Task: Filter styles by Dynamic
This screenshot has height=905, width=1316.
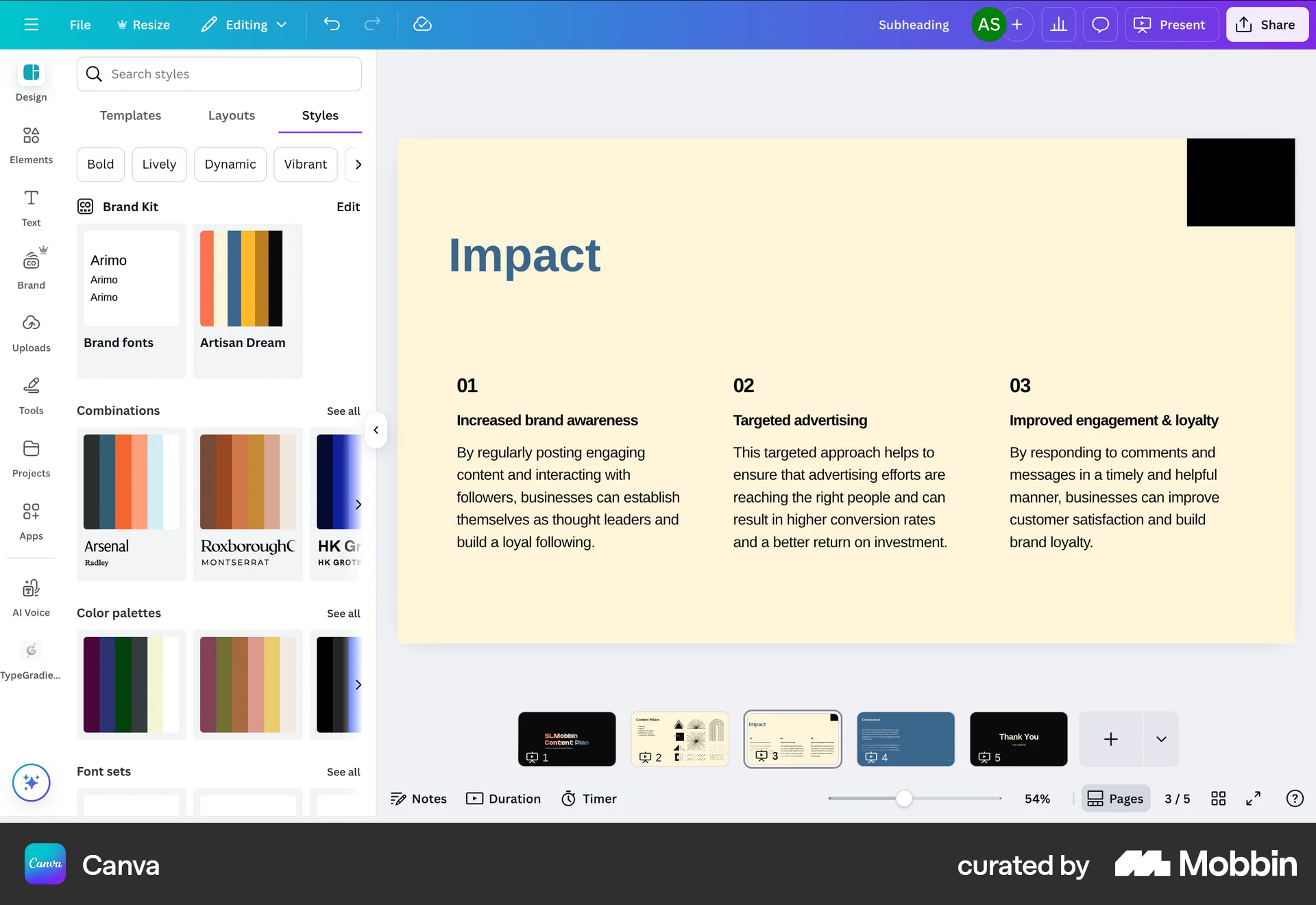Action: pyautogui.click(x=230, y=165)
